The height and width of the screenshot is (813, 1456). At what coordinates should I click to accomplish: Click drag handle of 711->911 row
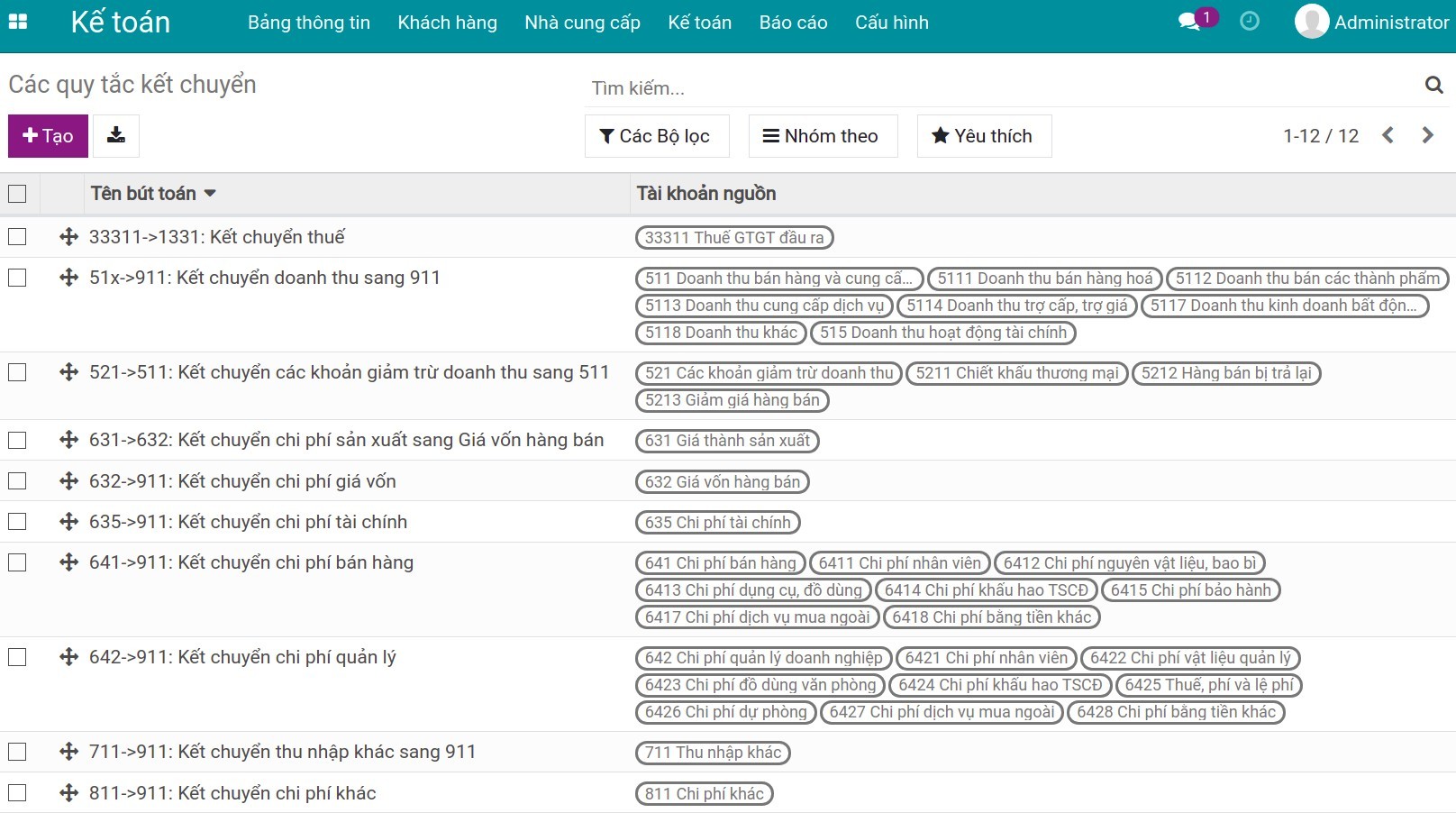(x=68, y=752)
